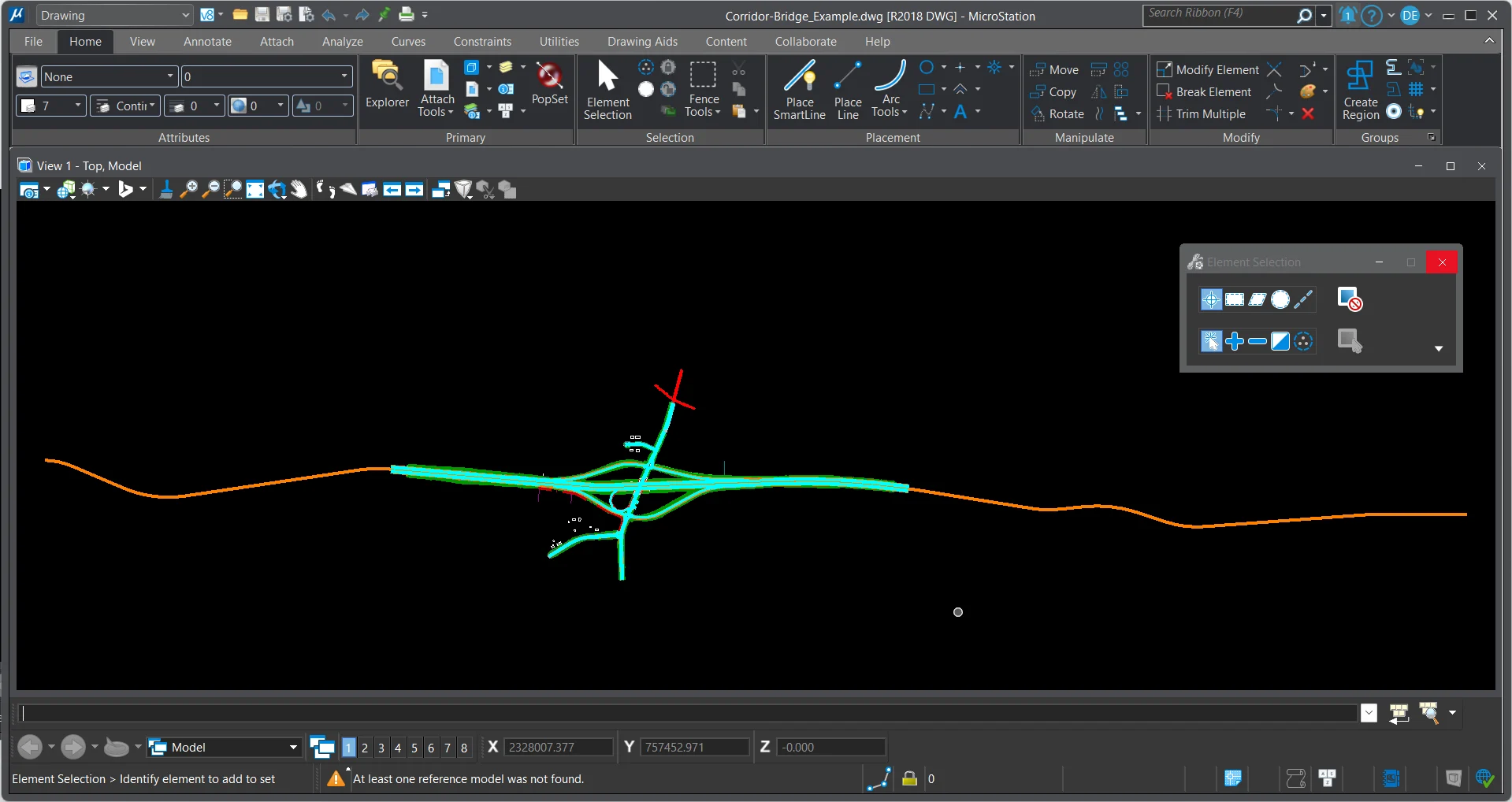
Task: Click the Copy button in Manipulate
Action: [x=1053, y=92]
